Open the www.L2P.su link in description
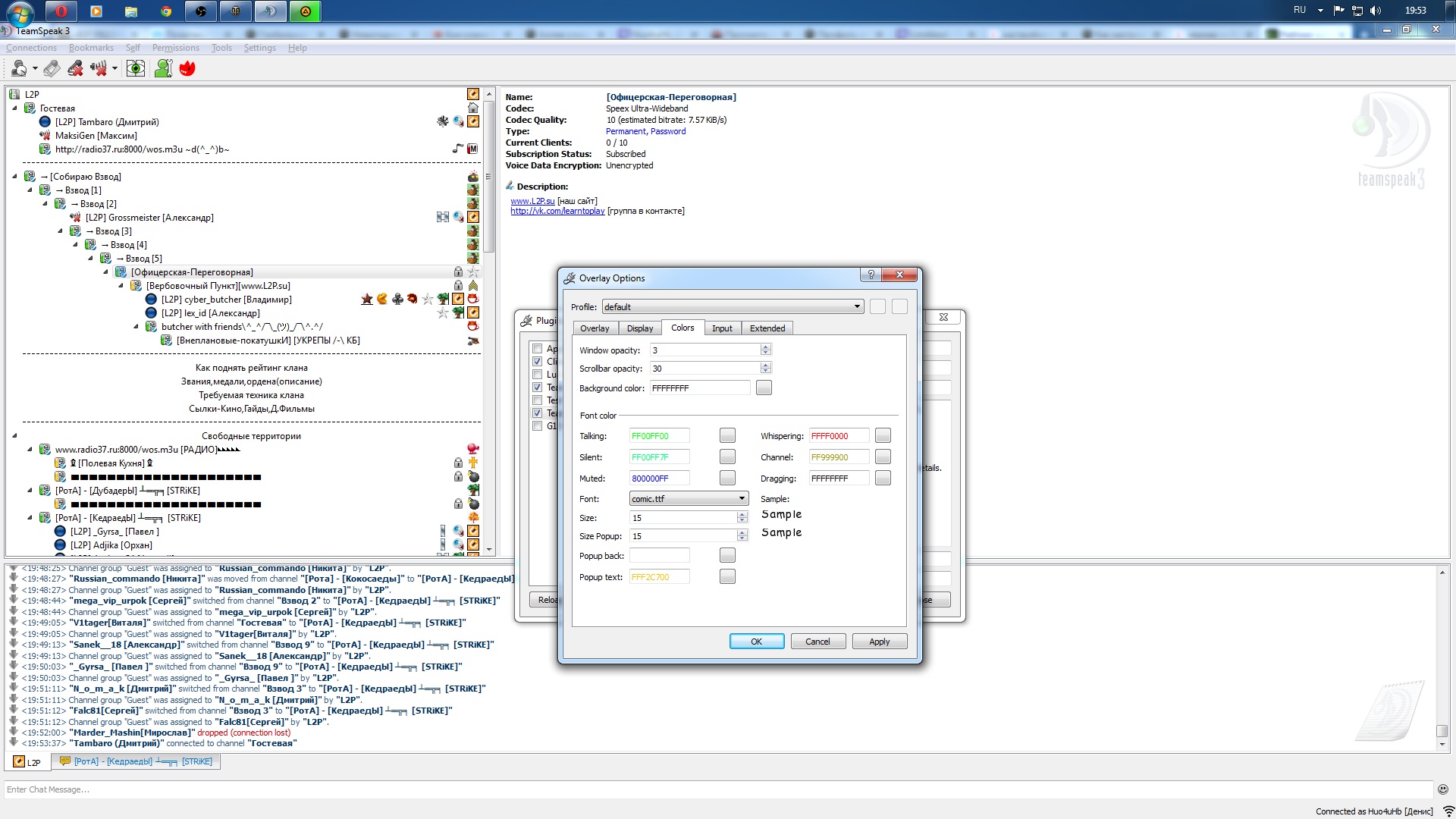 pos(532,201)
